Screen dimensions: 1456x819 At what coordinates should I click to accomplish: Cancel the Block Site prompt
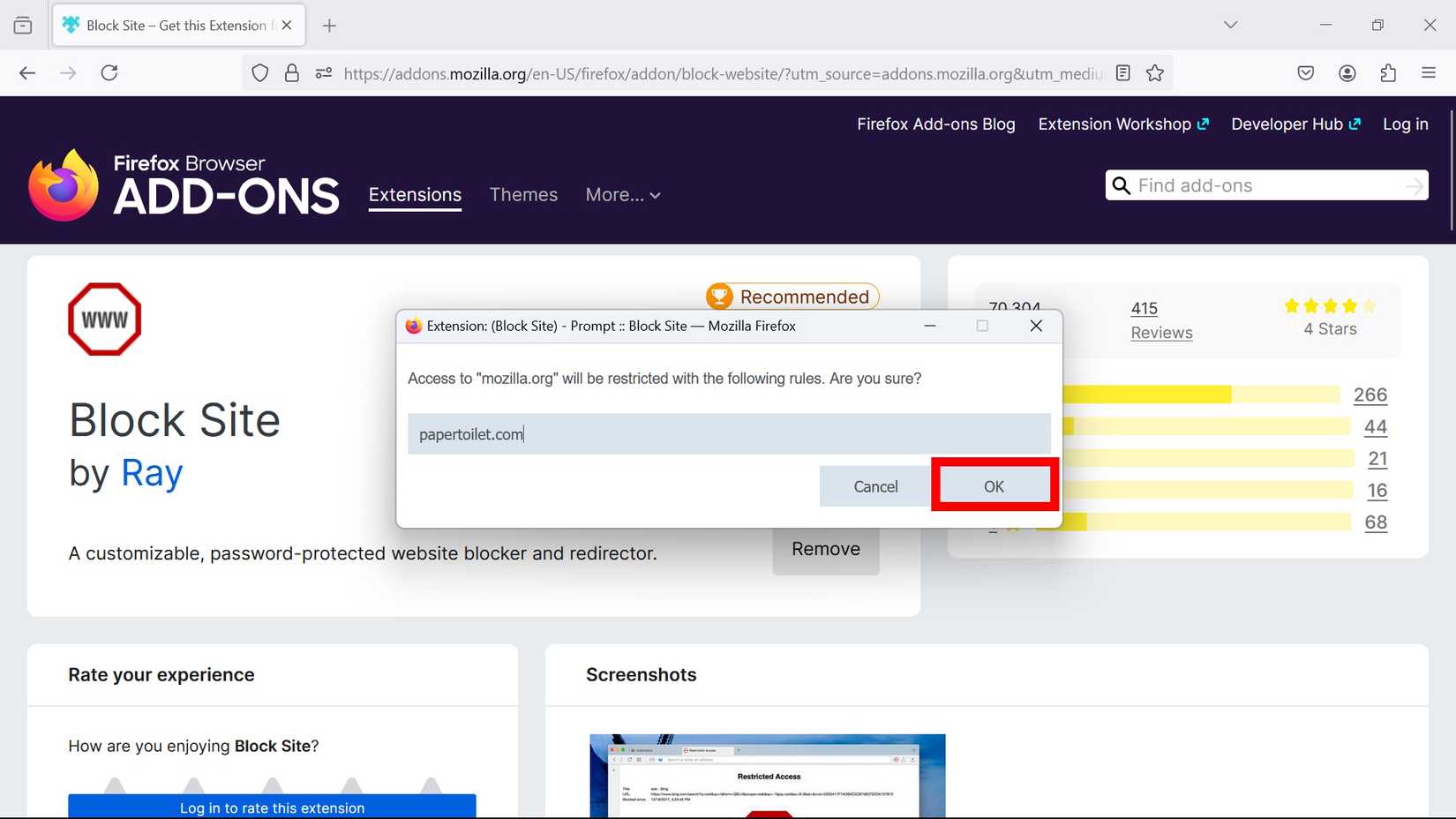[x=874, y=486]
